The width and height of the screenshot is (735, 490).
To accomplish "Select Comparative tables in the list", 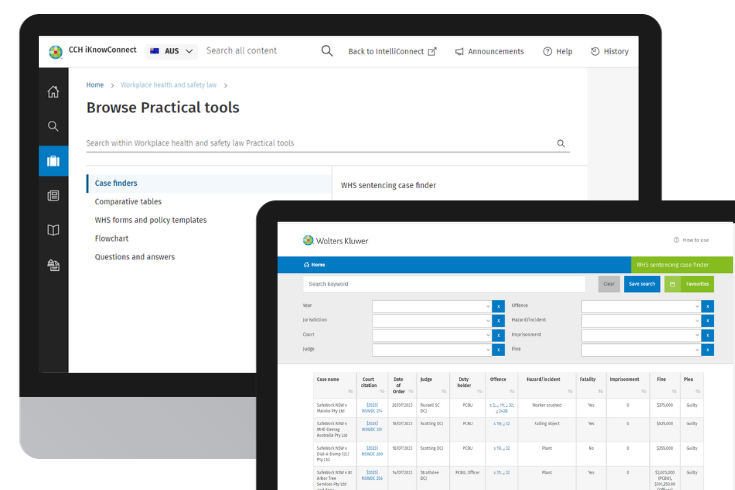I will tap(128, 202).
